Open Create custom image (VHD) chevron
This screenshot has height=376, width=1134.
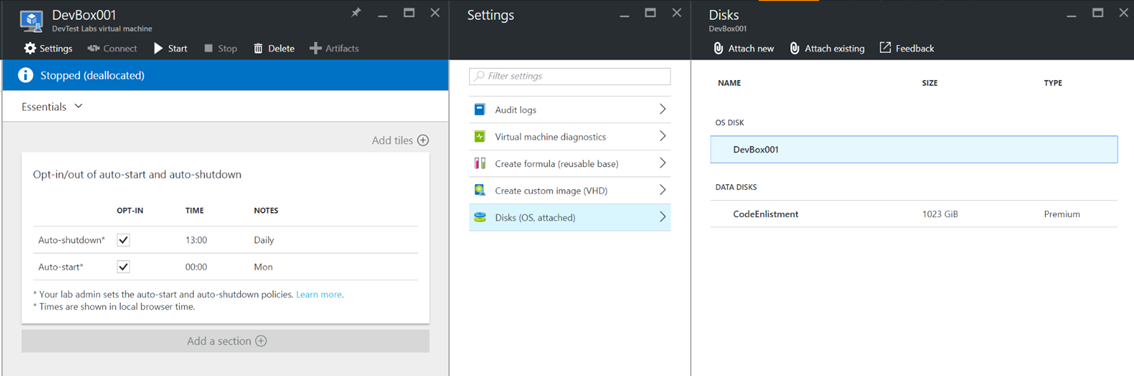pos(662,190)
